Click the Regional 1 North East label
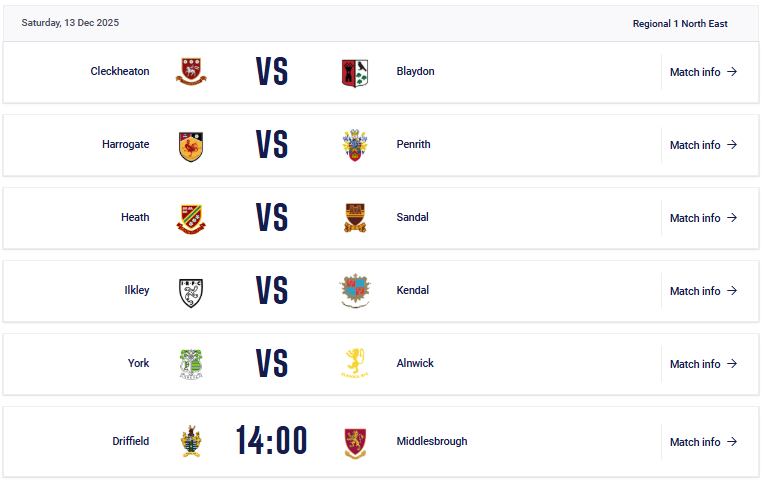 pos(680,23)
